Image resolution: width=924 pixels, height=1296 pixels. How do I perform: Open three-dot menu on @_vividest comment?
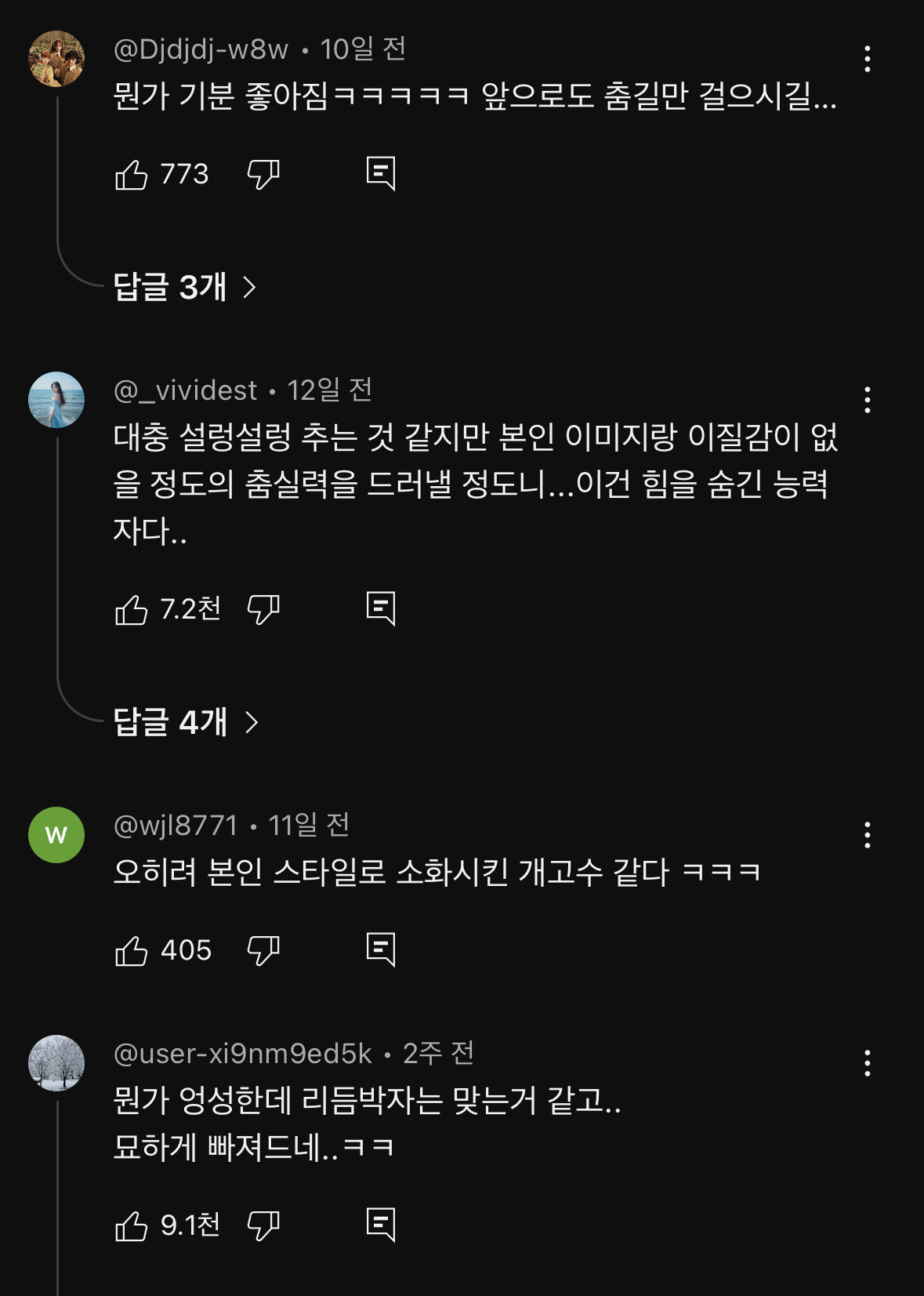coord(867,400)
